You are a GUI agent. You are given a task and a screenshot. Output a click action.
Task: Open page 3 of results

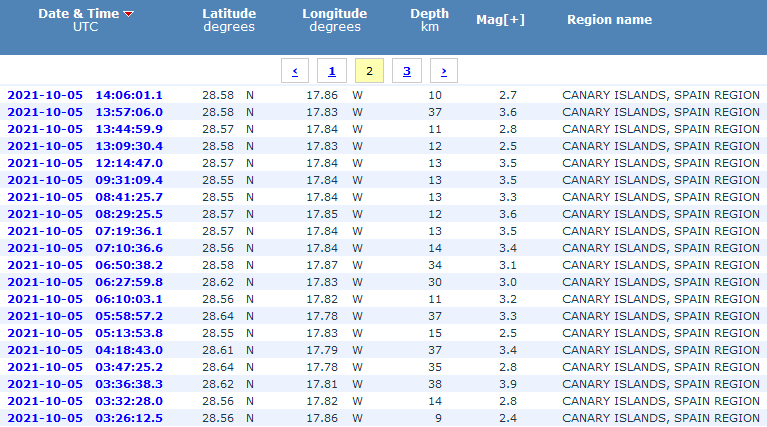(406, 71)
